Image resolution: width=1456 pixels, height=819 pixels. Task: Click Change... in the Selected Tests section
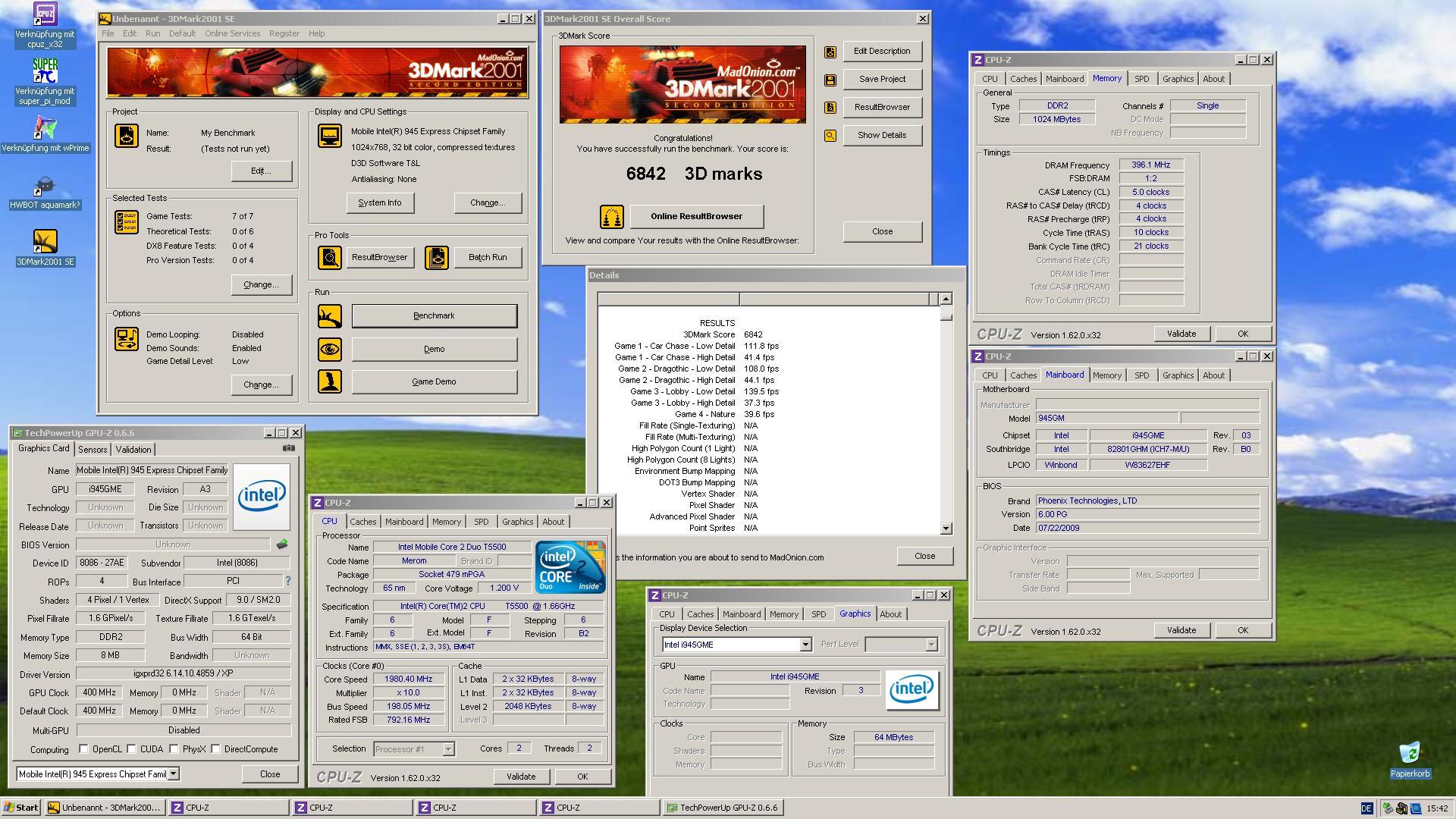(261, 285)
